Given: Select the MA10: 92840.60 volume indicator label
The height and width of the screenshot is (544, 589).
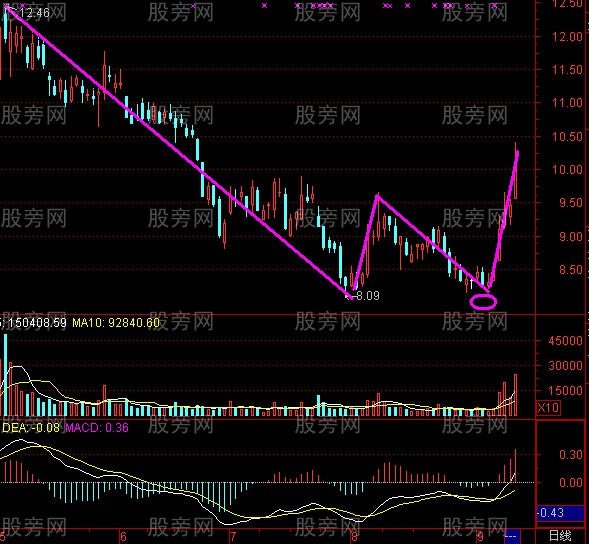Looking at the screenshot, I should pyautogui.click(x=116, y=323).
